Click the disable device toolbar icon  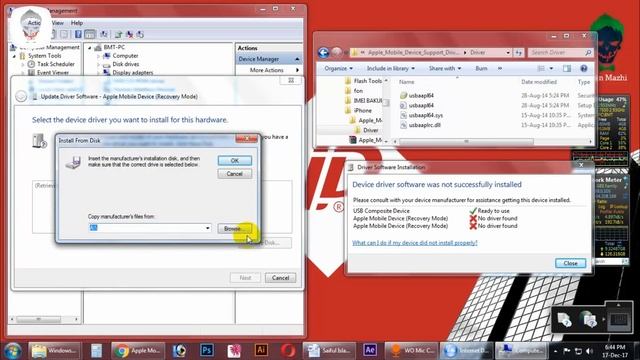[140, 34]
